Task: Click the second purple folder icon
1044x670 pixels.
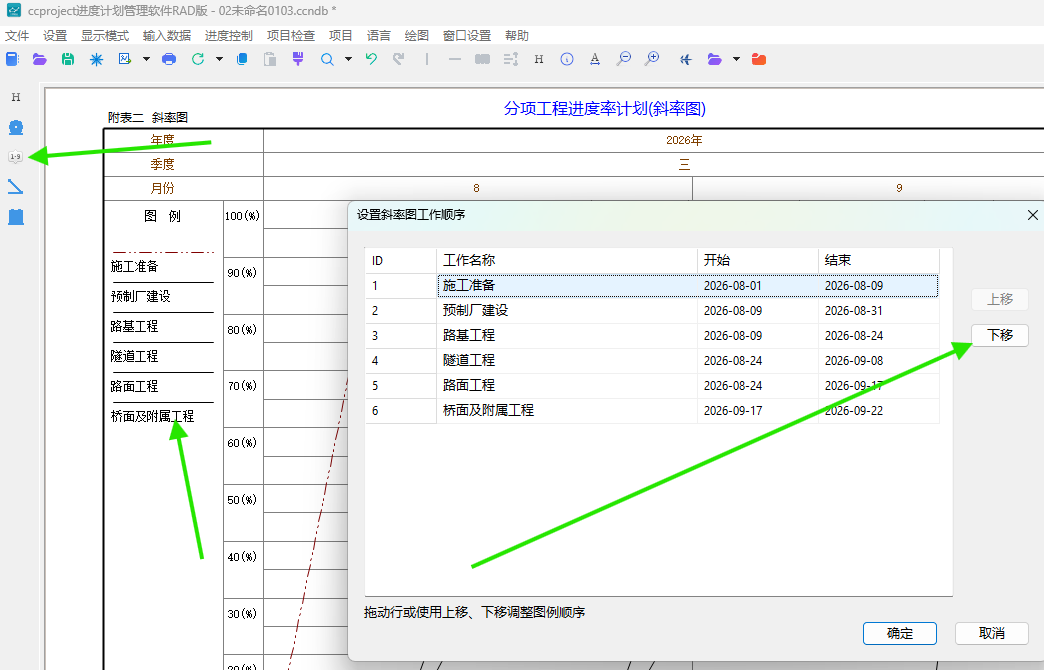Action: click(714, 59)
